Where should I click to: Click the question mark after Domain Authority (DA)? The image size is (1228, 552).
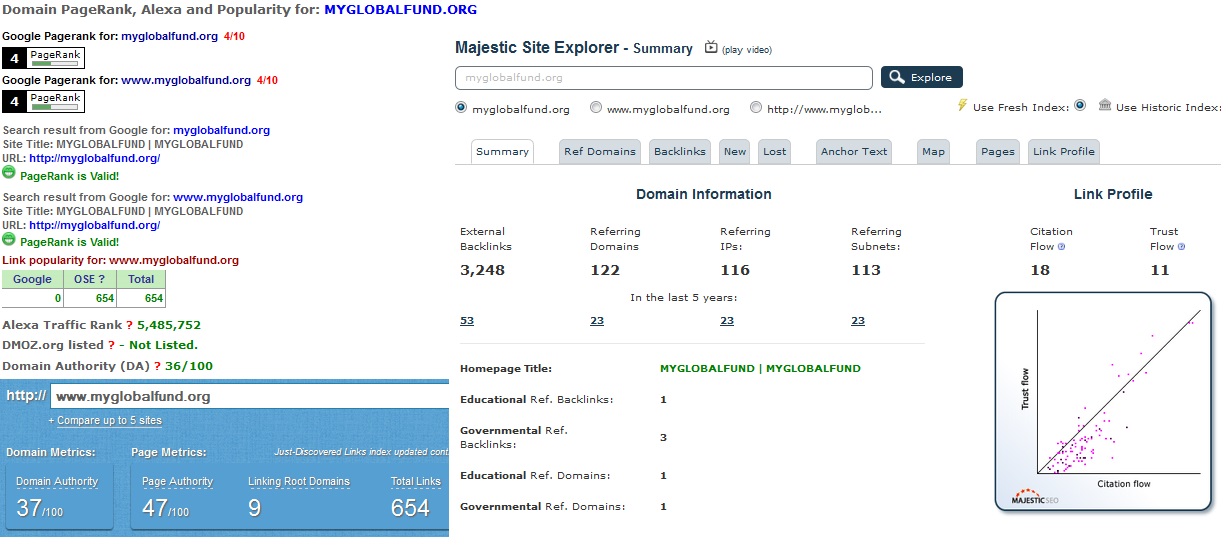pos(158,366)
